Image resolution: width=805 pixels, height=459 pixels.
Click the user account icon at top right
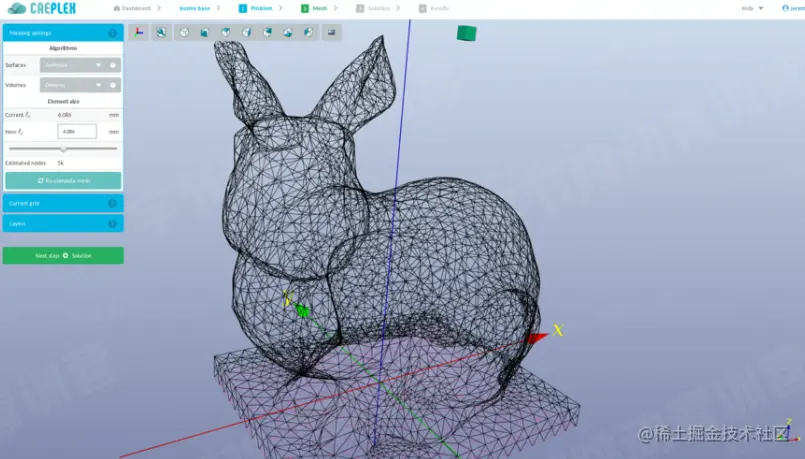[x=785, y=8]
